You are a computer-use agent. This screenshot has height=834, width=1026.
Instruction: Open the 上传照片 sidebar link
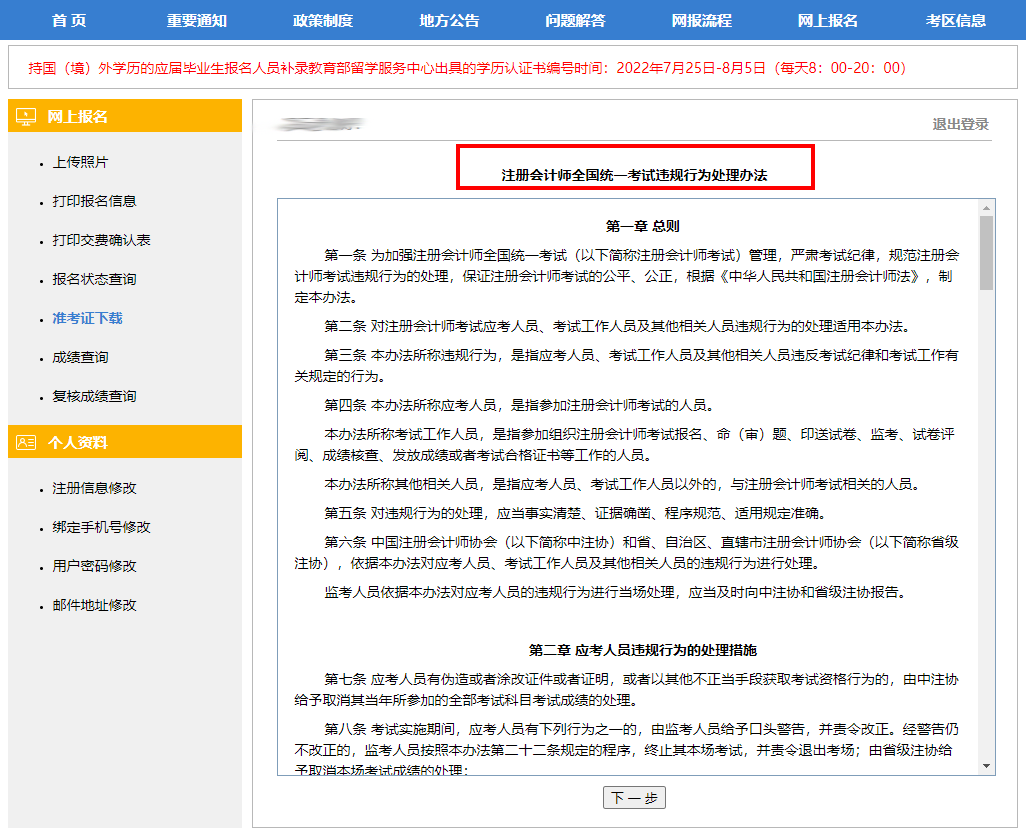pos(80,162)
